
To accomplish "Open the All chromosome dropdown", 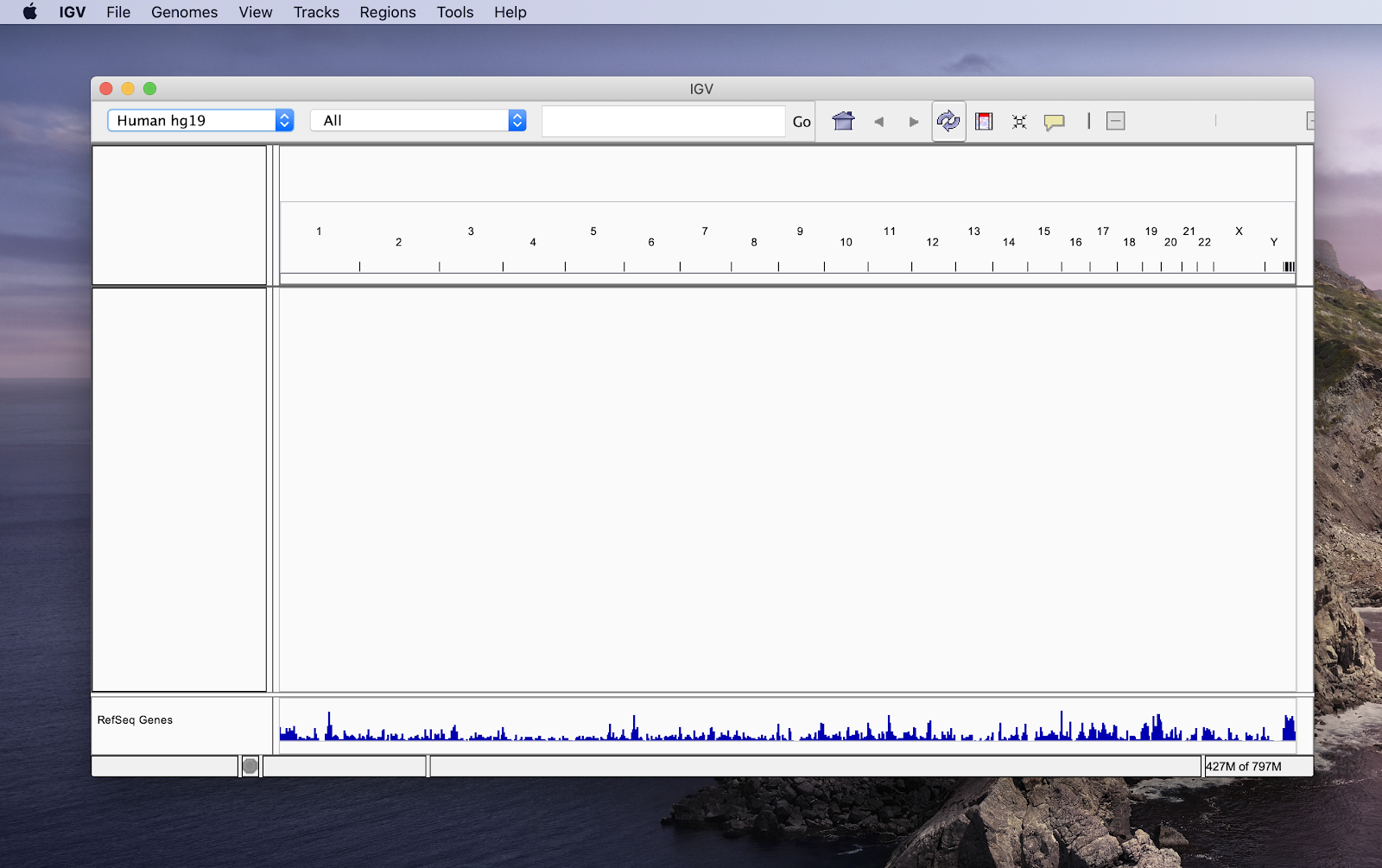I will [x=418, y=121].
